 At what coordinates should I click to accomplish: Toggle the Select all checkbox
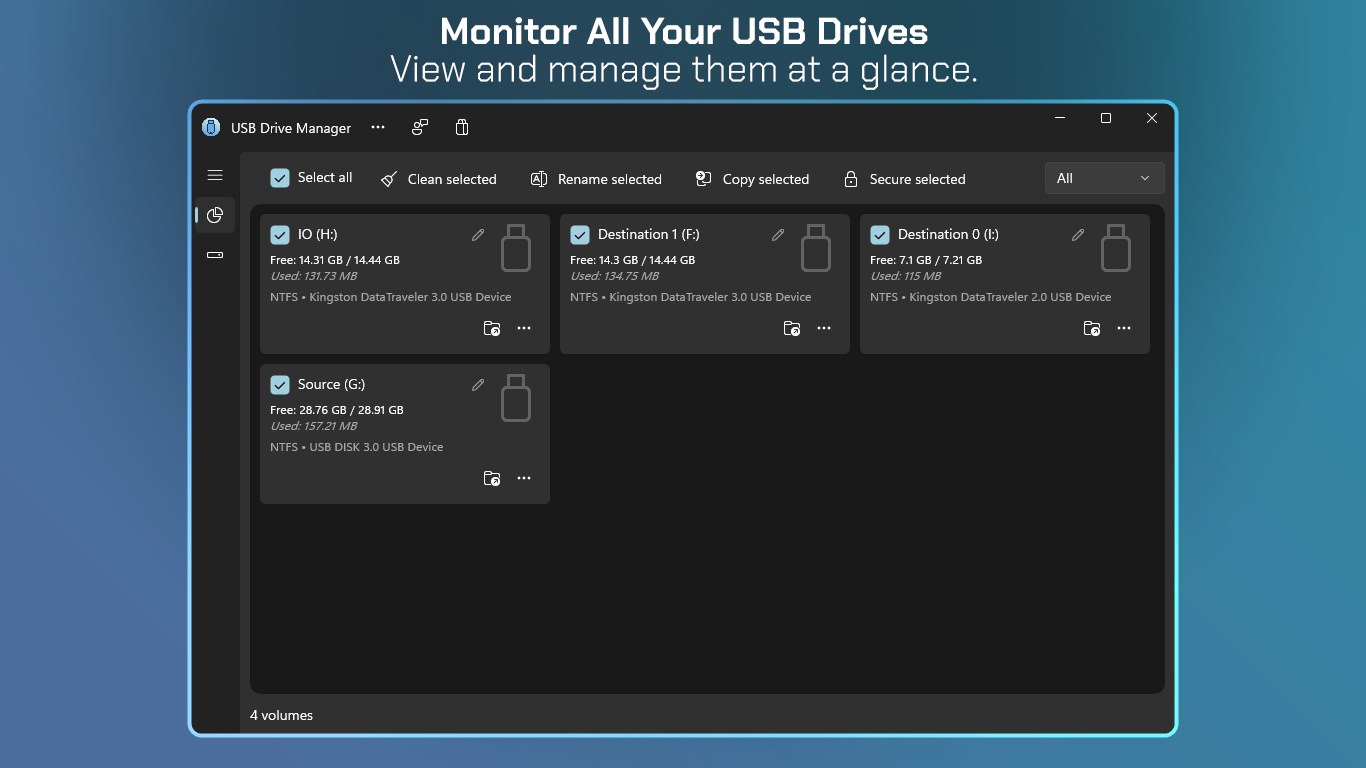click(x=280, y=178)
